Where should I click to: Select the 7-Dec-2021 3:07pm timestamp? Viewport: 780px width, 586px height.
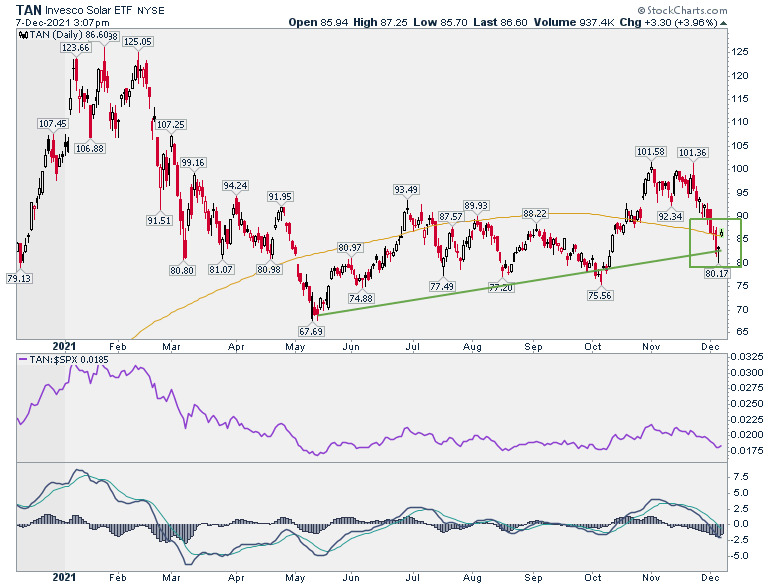62,23
